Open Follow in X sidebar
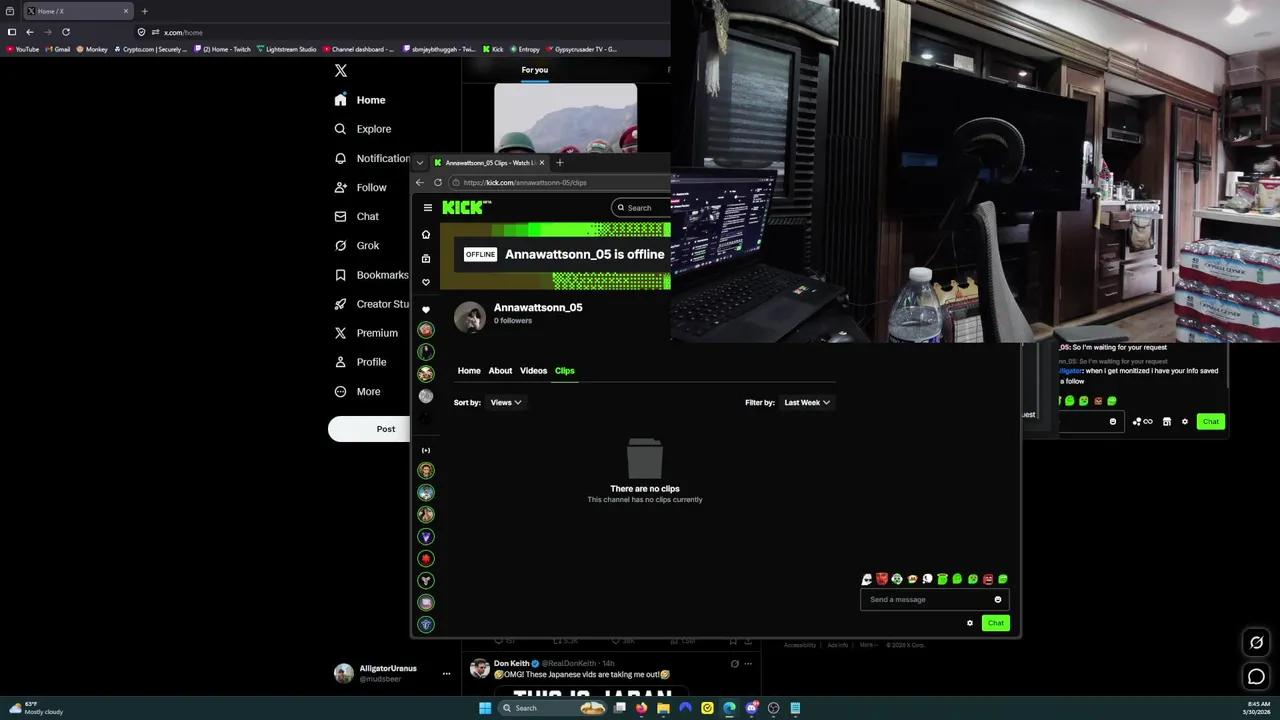 coord(360,187)
